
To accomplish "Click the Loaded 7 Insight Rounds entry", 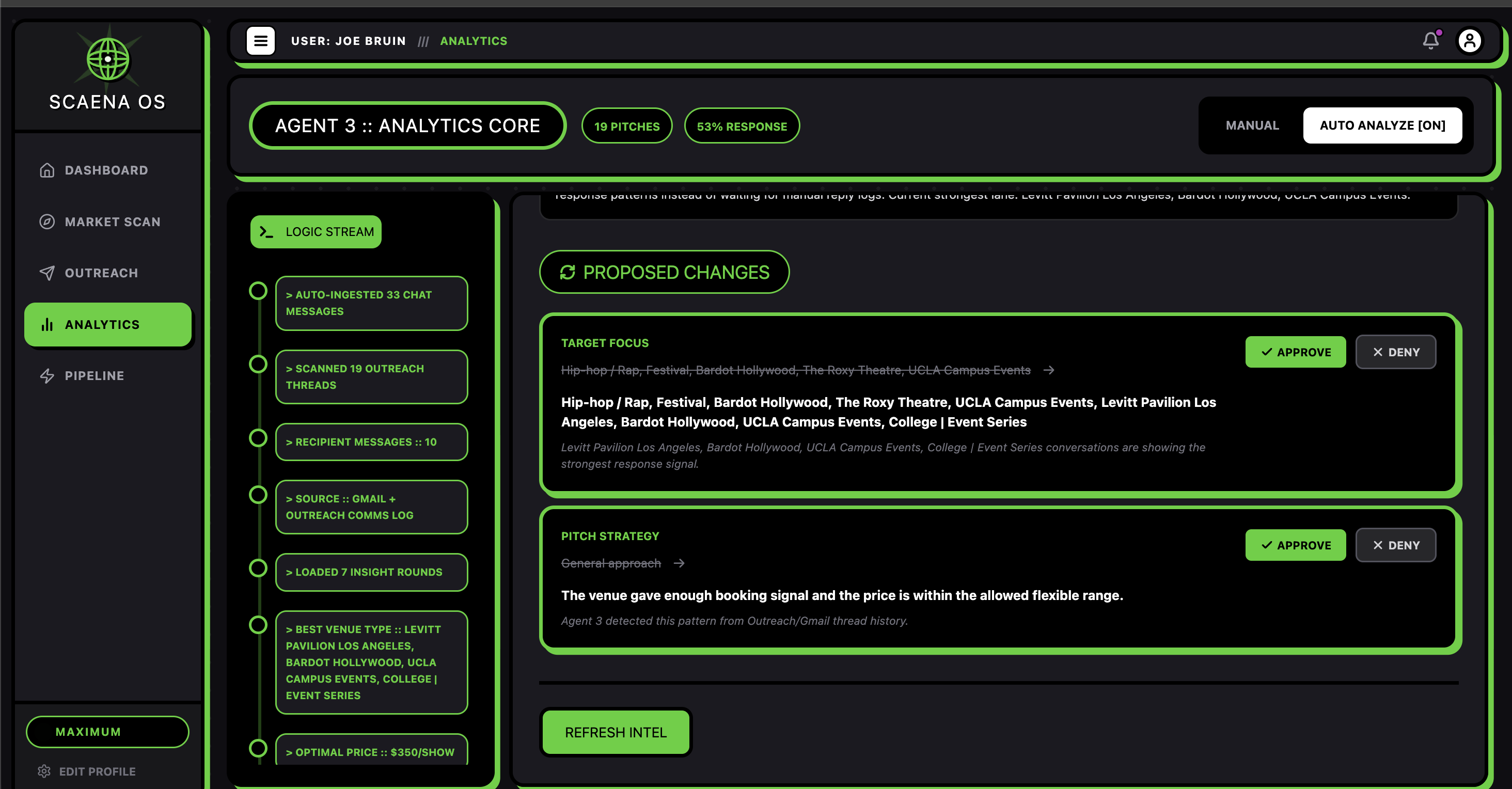I will coord(371,572).
